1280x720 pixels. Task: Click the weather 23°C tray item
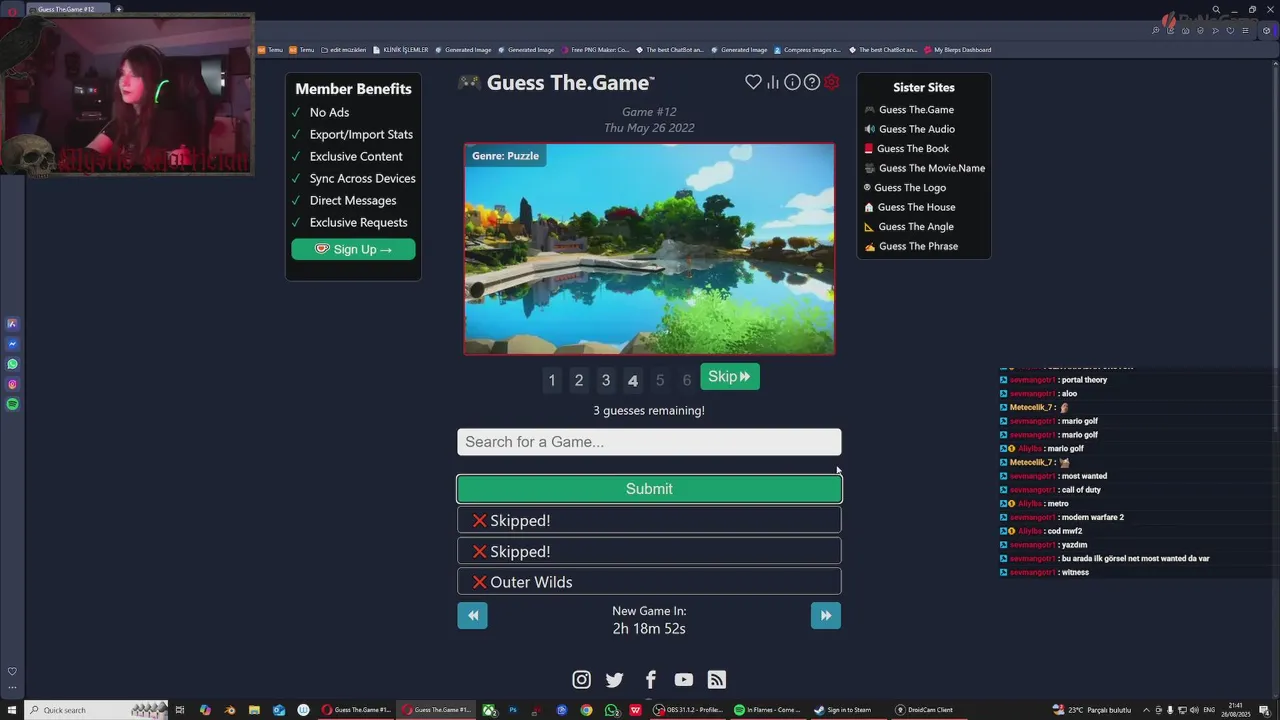point(1091,710)
